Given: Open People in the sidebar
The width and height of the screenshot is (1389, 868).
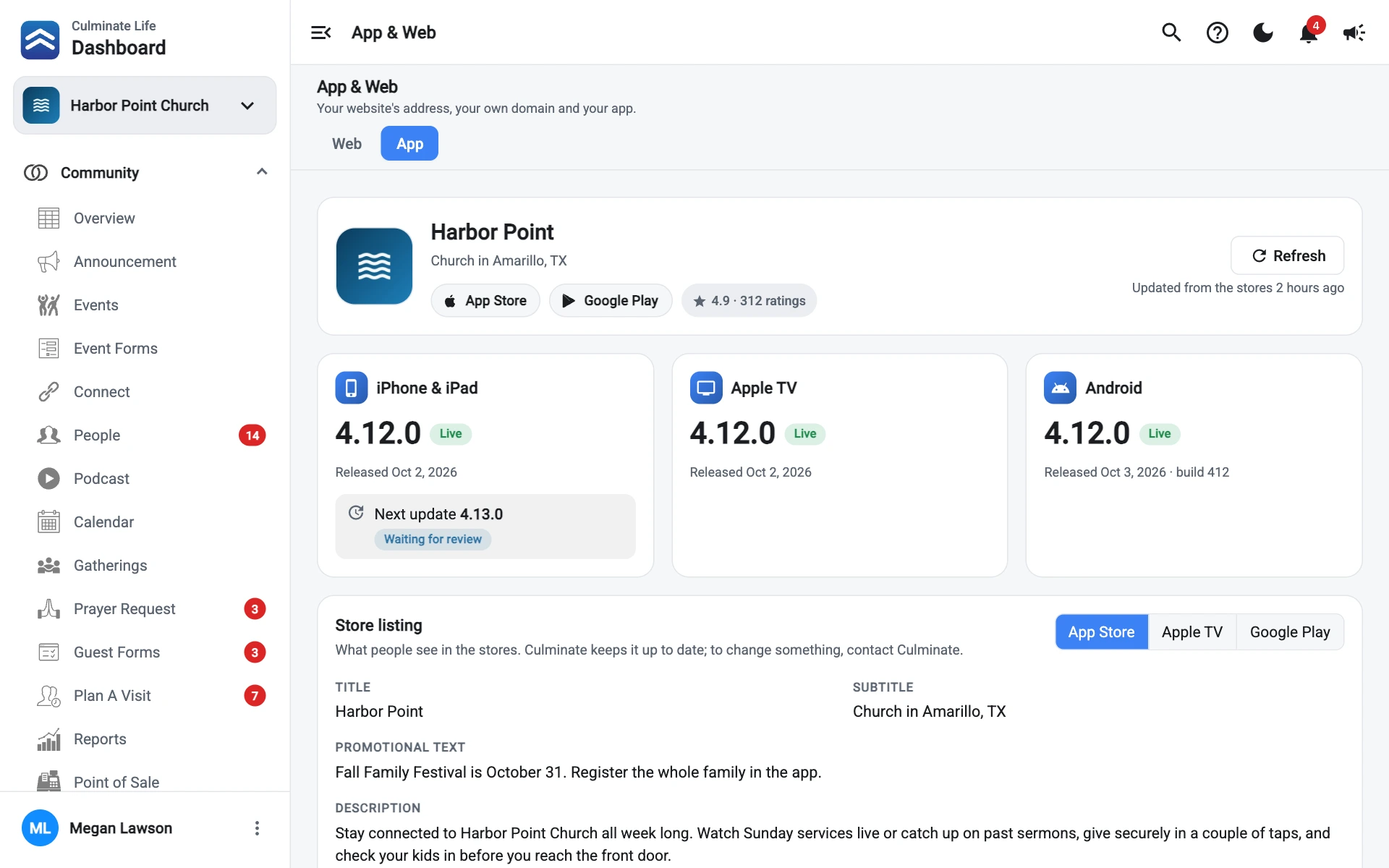Looking at the screenshot, I should click(145, 435).
